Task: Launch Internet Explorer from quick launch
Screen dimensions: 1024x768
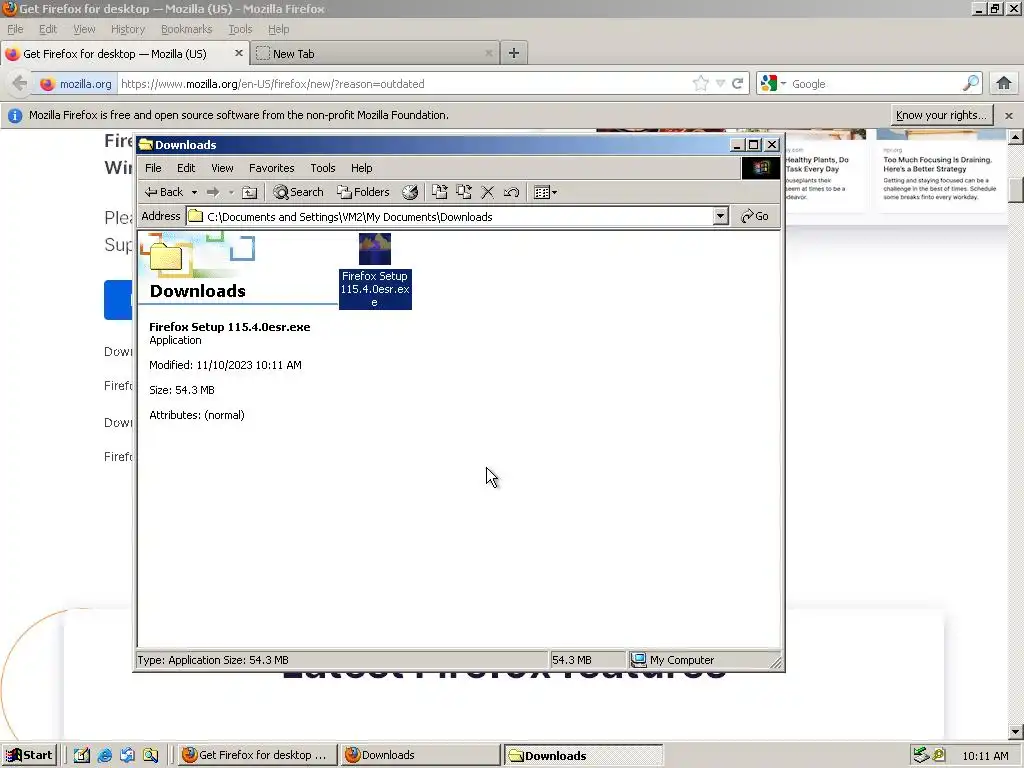Action: click(104, 755)
